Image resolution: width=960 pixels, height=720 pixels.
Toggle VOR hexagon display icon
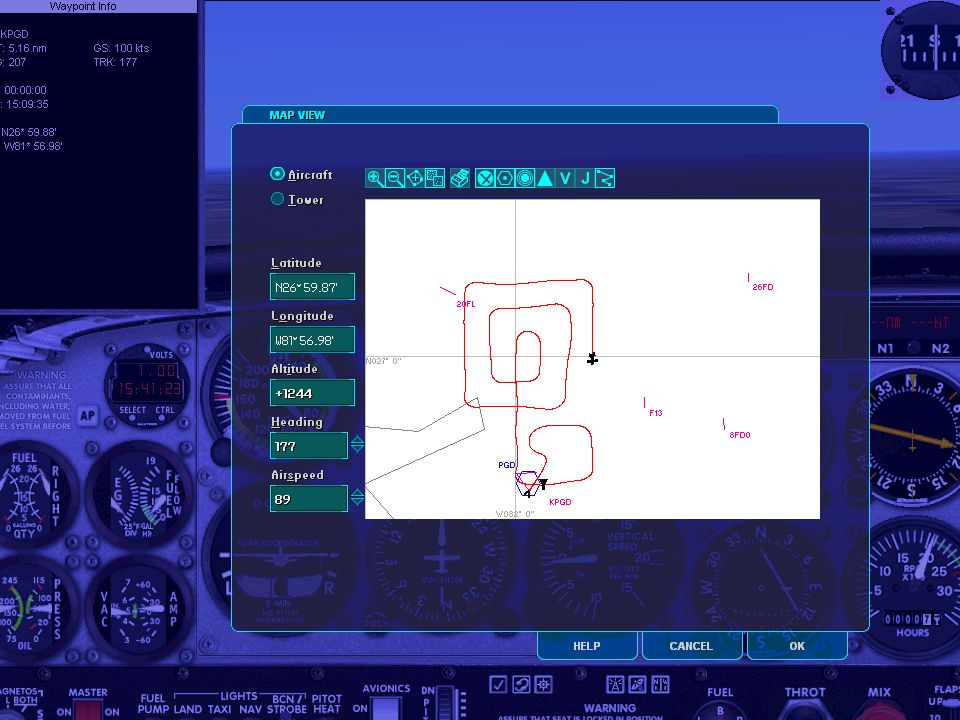505,178
